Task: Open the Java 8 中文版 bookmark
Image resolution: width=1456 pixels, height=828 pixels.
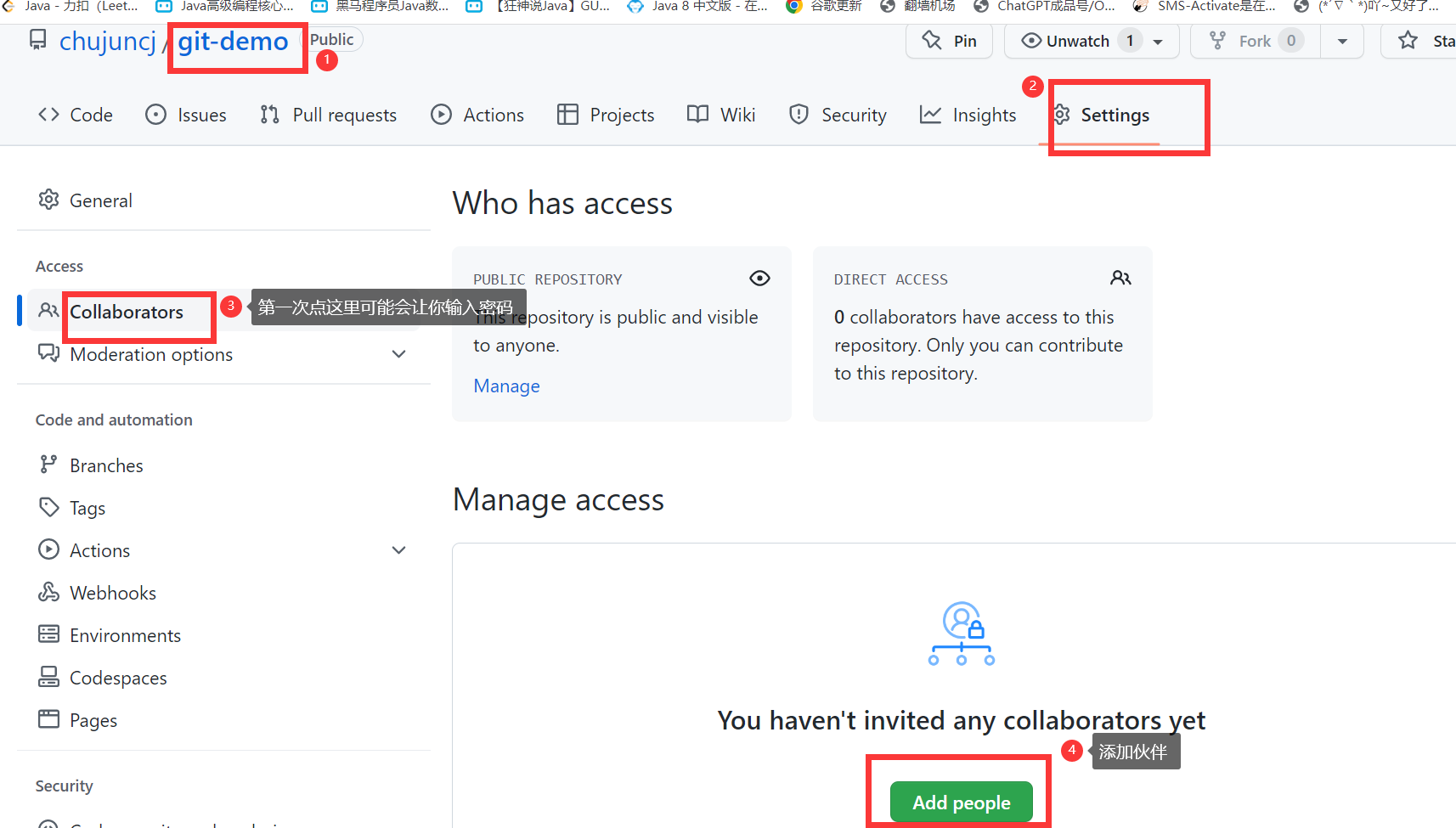Action: (697, 6)
